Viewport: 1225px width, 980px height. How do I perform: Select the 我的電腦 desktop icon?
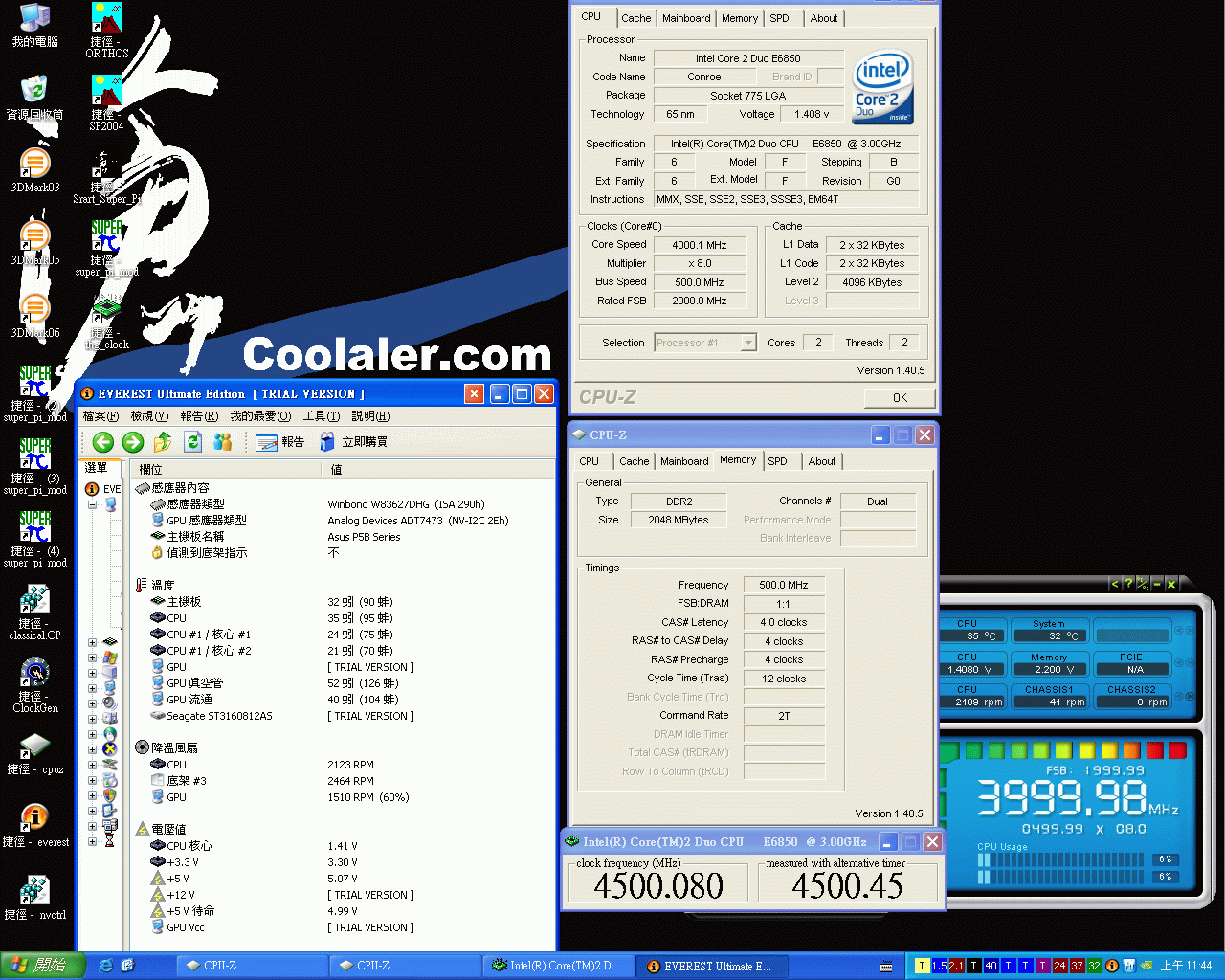(x=34, y=25)
